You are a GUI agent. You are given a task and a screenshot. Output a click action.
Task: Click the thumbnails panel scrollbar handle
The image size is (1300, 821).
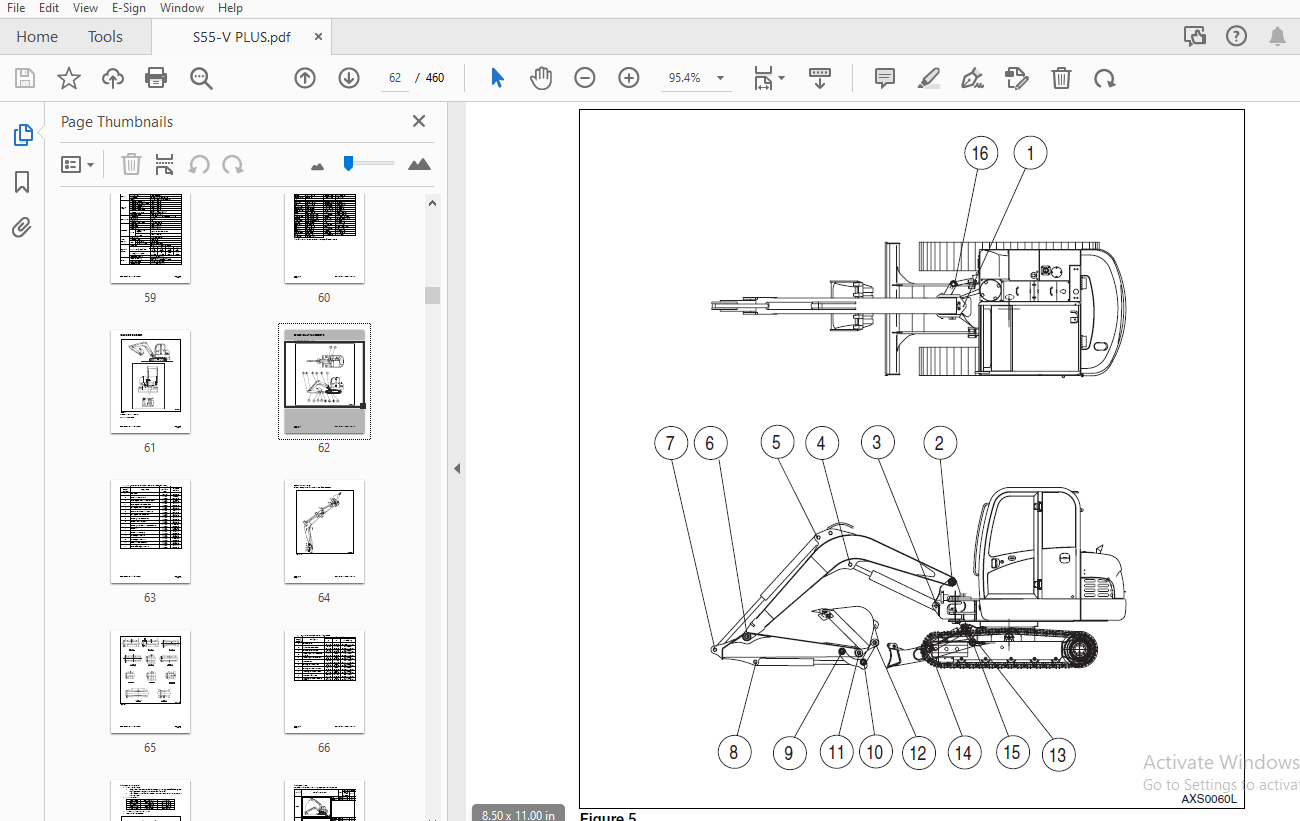pos(432,295)
